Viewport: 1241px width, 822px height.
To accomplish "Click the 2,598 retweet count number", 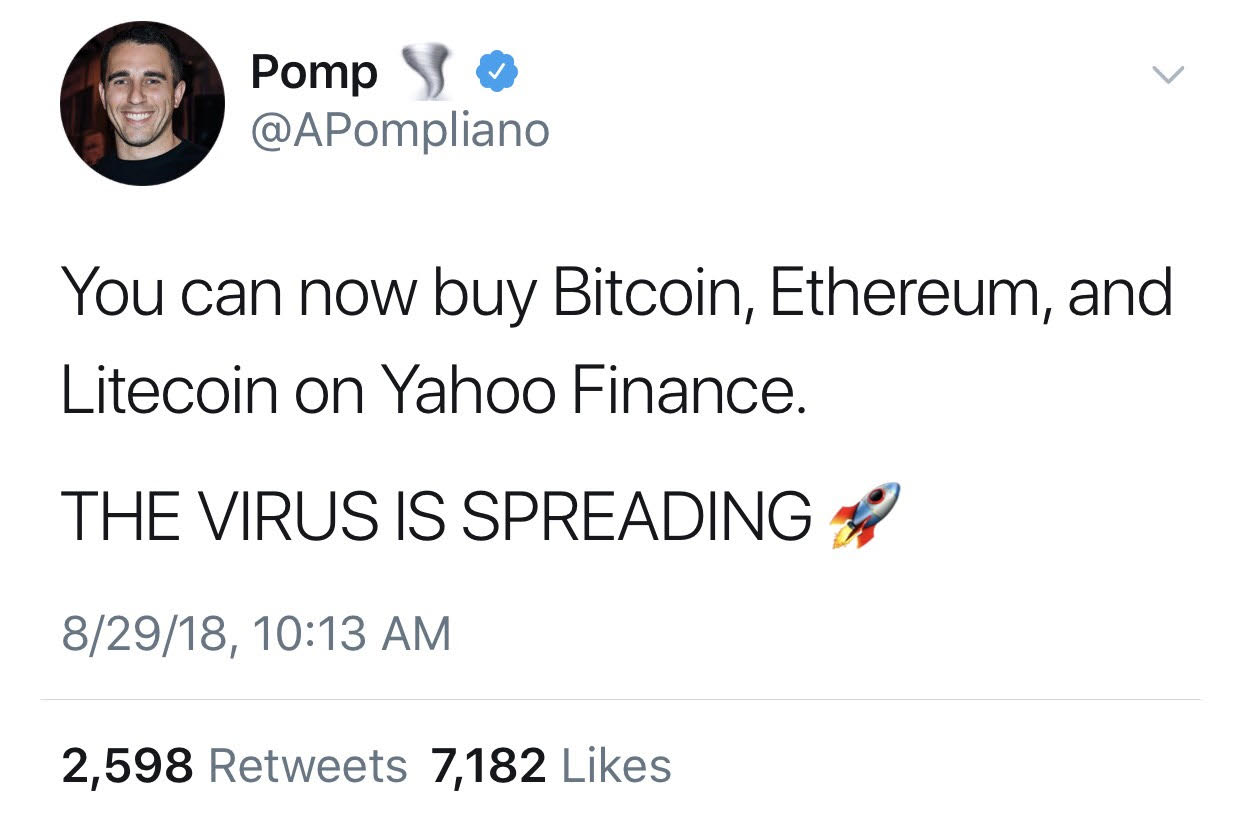I will tap(127, 766).
